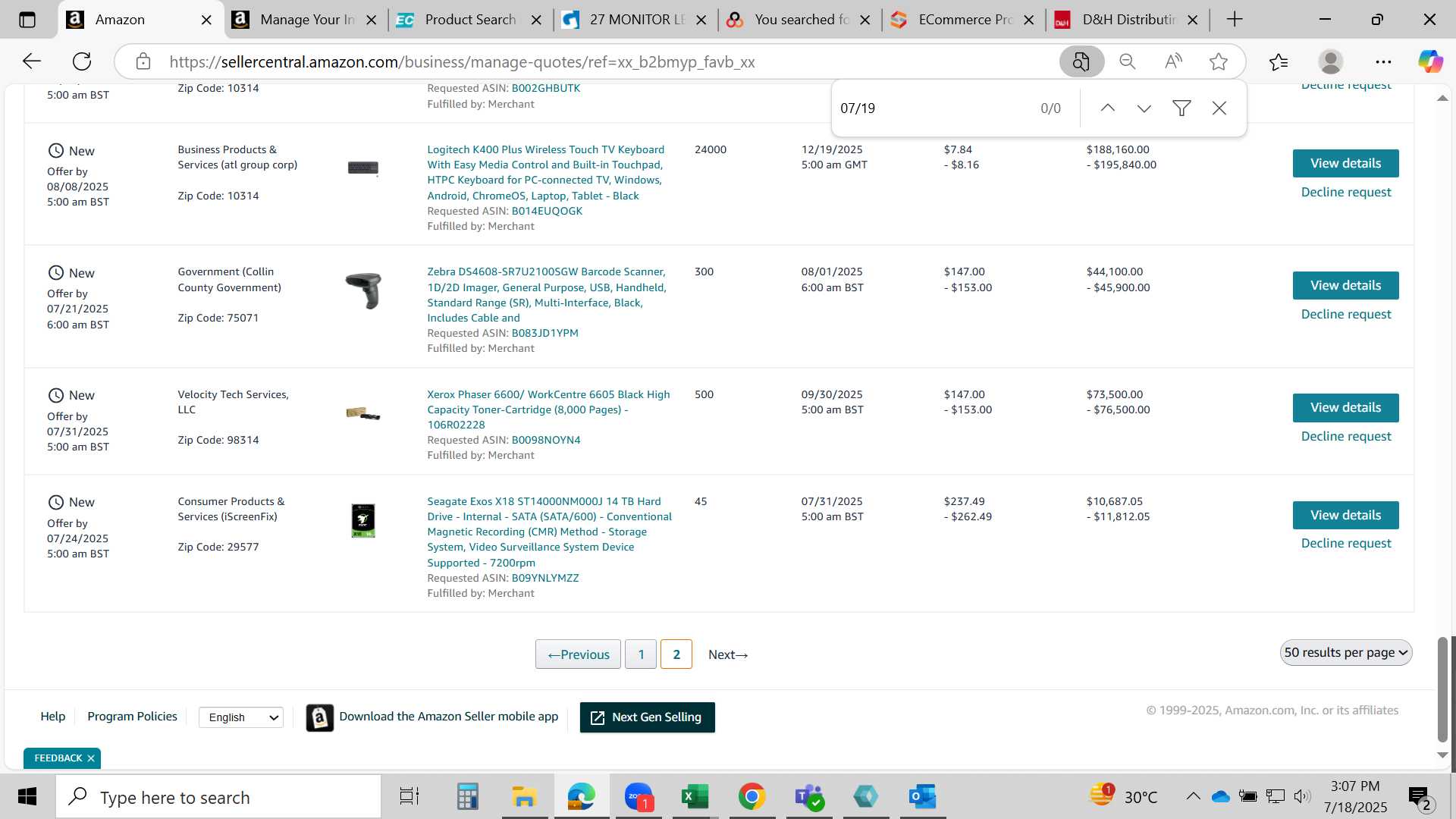Close the find on page bar
Viewport: 1456px width, 819px height.
(1219, 108)
